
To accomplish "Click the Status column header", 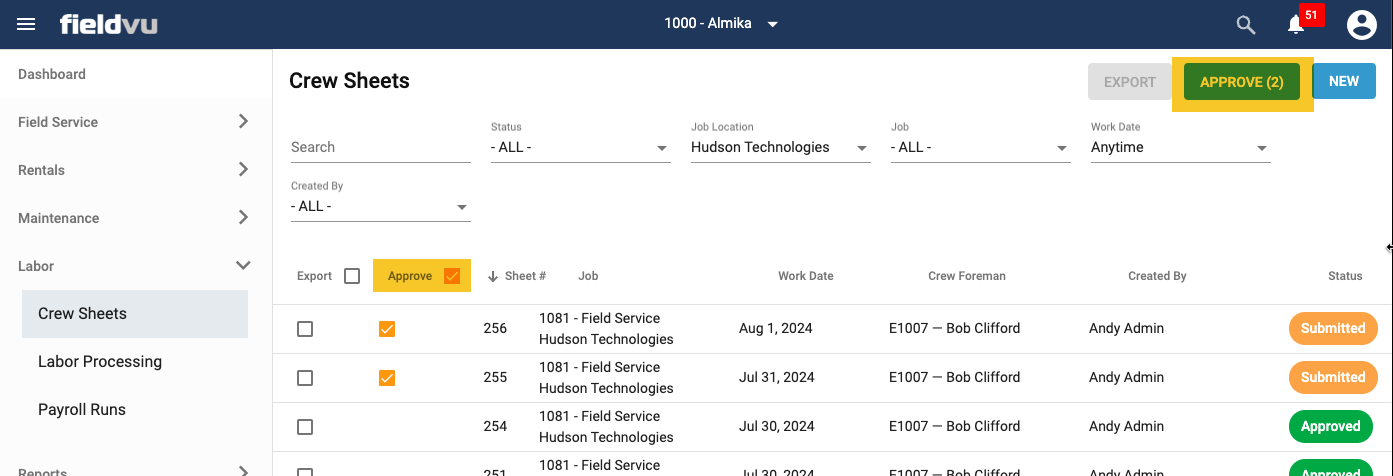I will (1345, 276).
